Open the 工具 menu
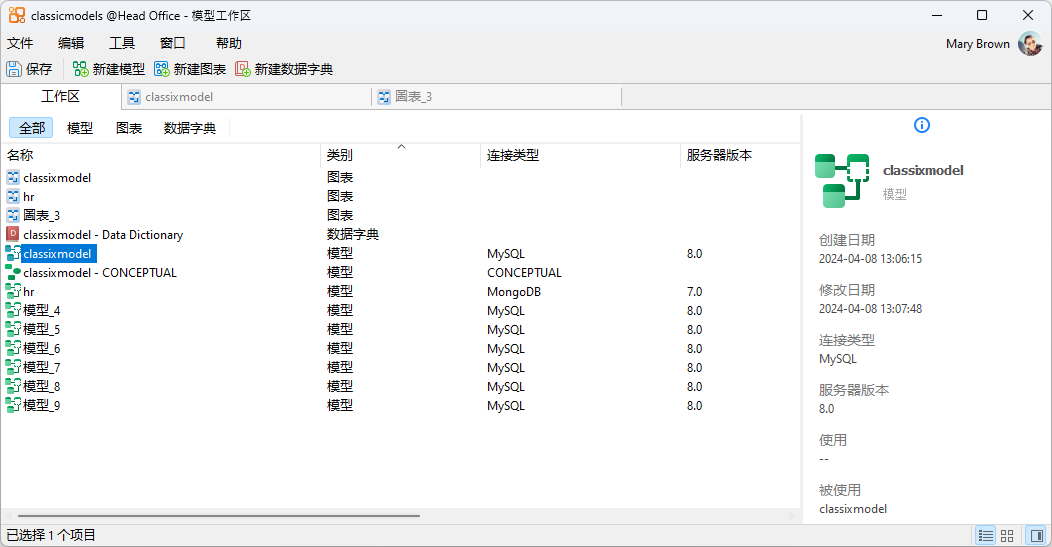The height and width of the screenshot is (547, 1052). (122, 44)
